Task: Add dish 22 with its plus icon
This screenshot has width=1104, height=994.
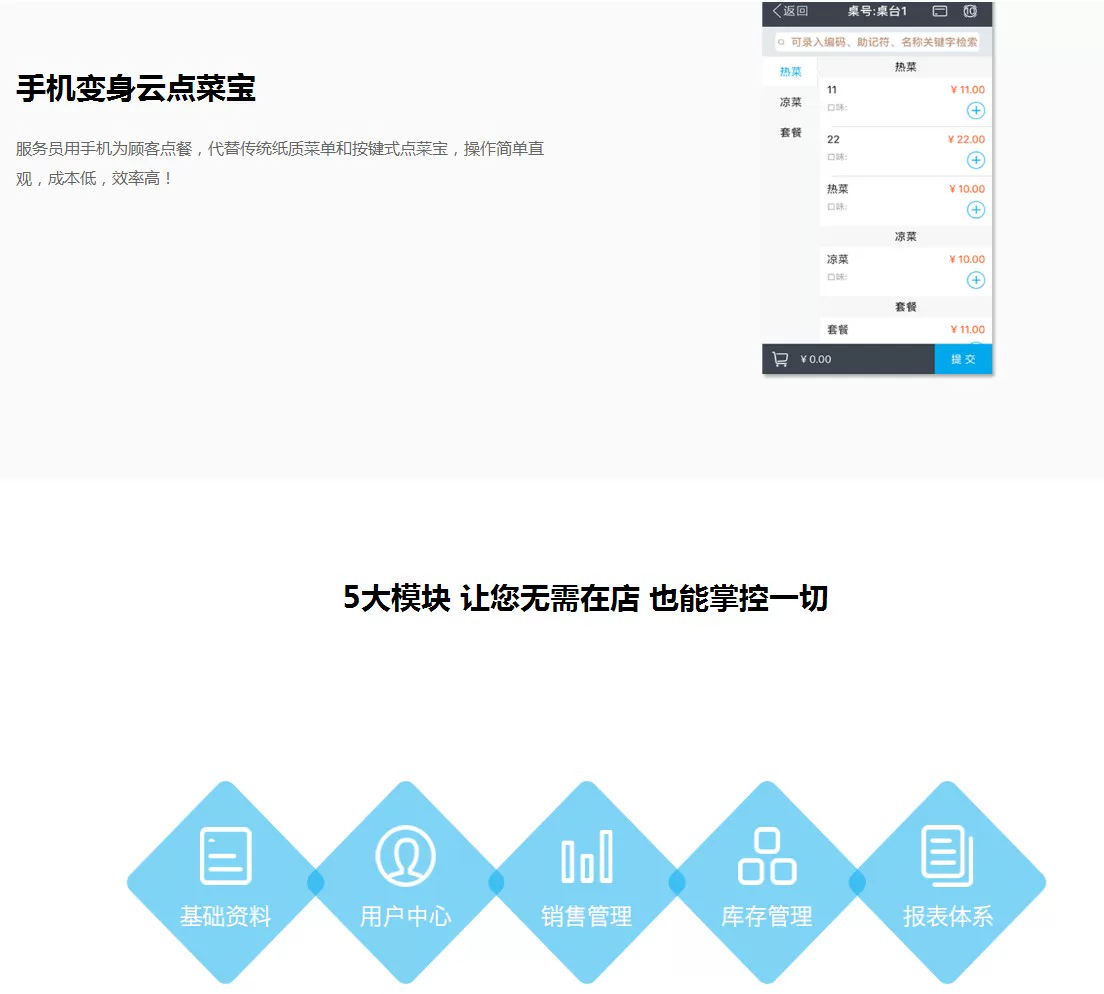Action: [x=975, y=161]
